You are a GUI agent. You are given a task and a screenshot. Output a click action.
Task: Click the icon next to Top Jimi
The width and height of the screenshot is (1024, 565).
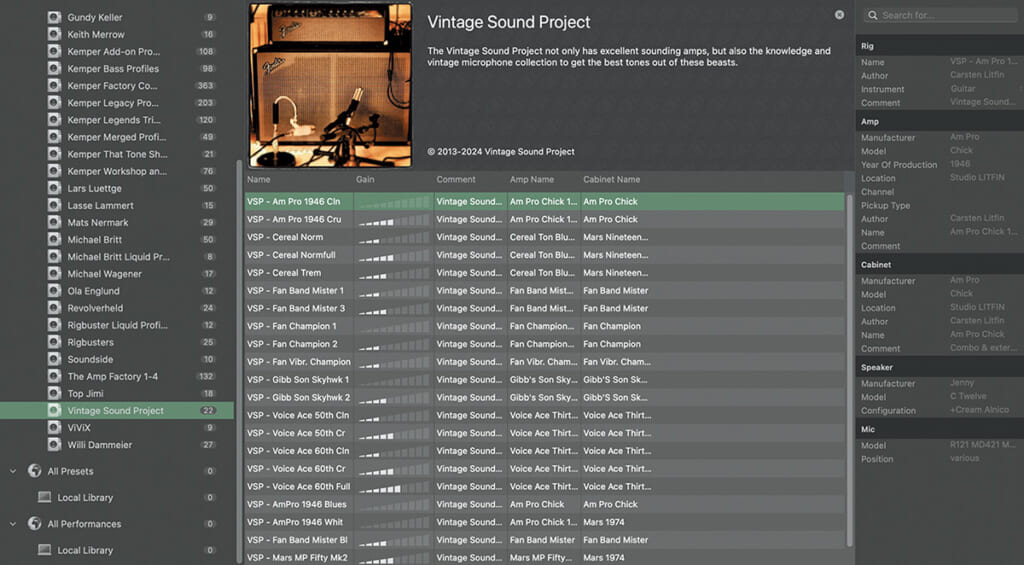point(54,394)
